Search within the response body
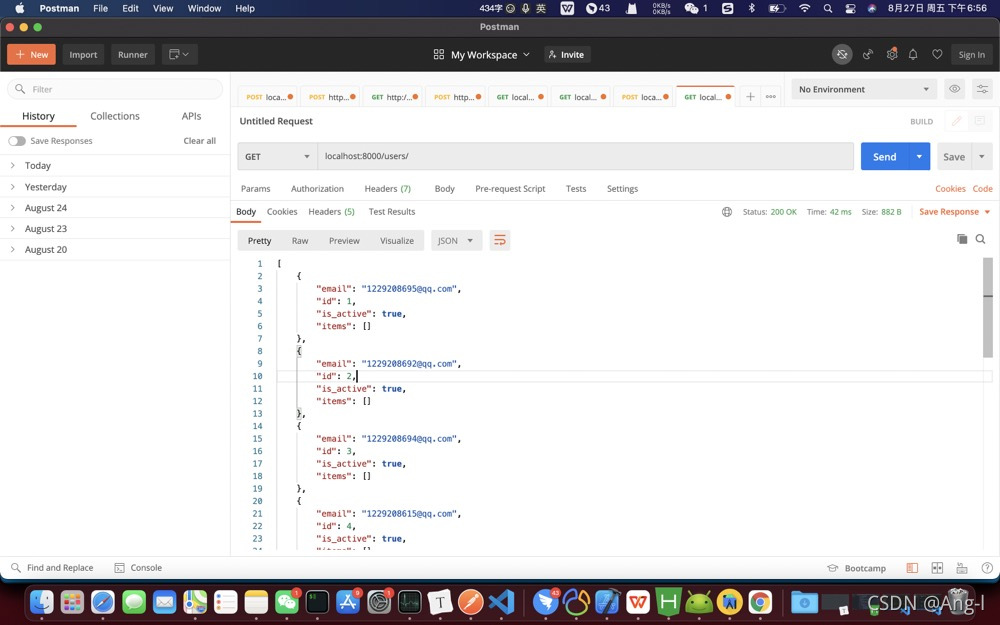Image resolution: width=1000 pixels, height=625 pixels. [x=980, y=239]
